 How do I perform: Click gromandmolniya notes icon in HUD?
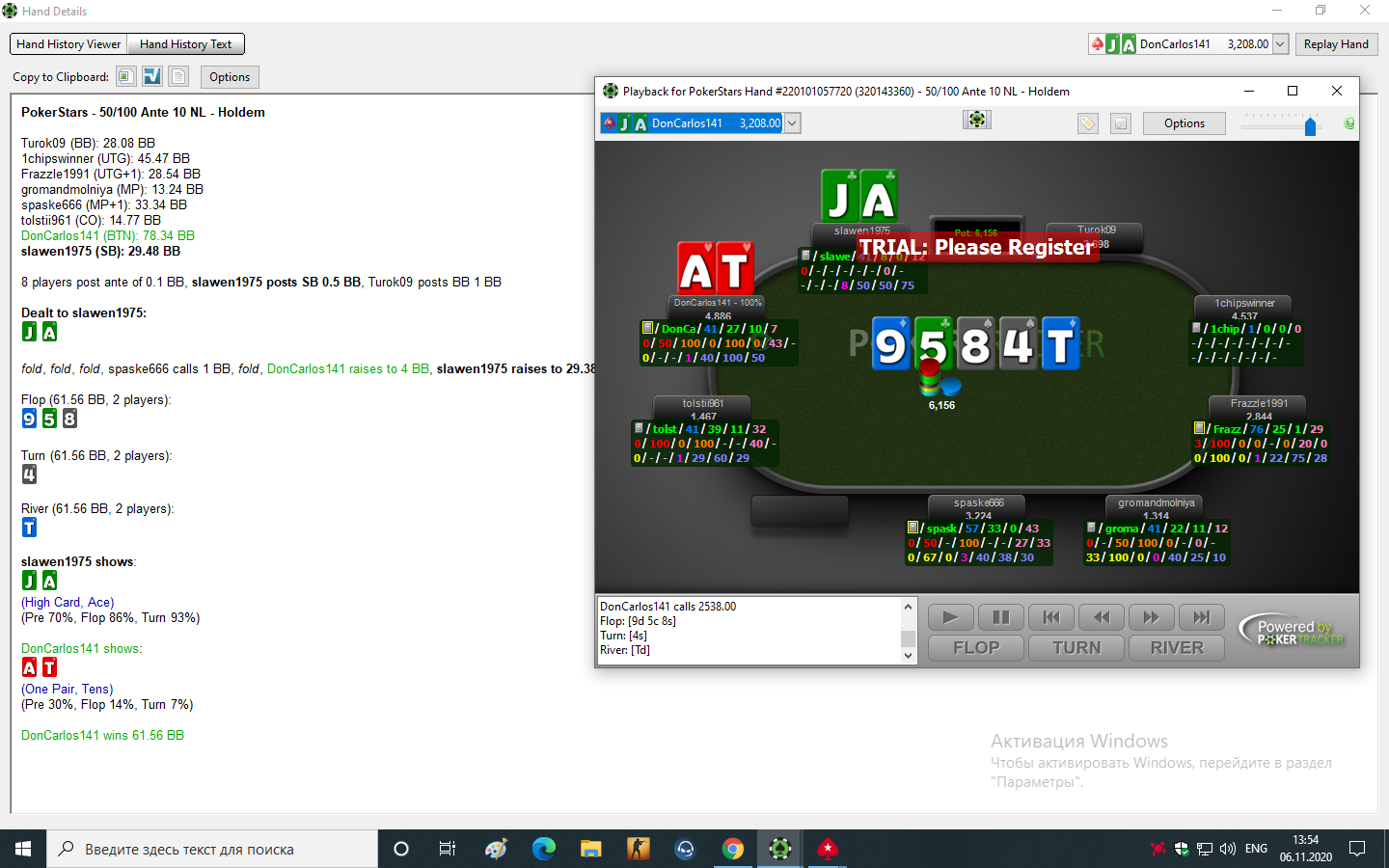(1091, 528)
